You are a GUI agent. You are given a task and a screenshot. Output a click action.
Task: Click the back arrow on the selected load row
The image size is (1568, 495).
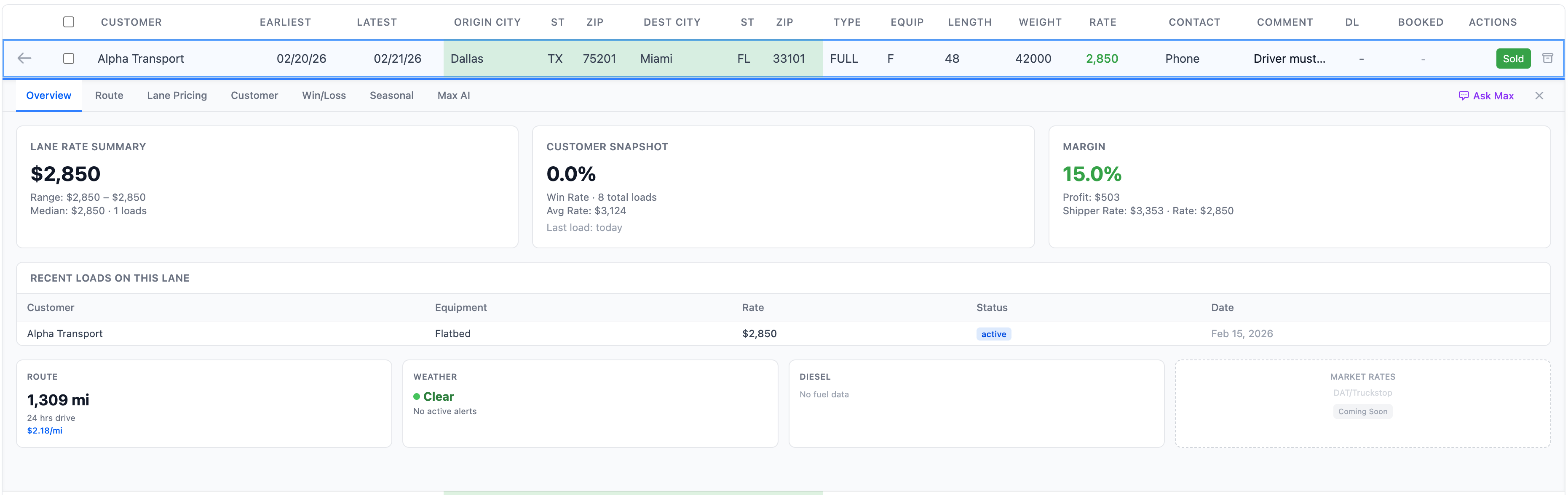point(24,59)
